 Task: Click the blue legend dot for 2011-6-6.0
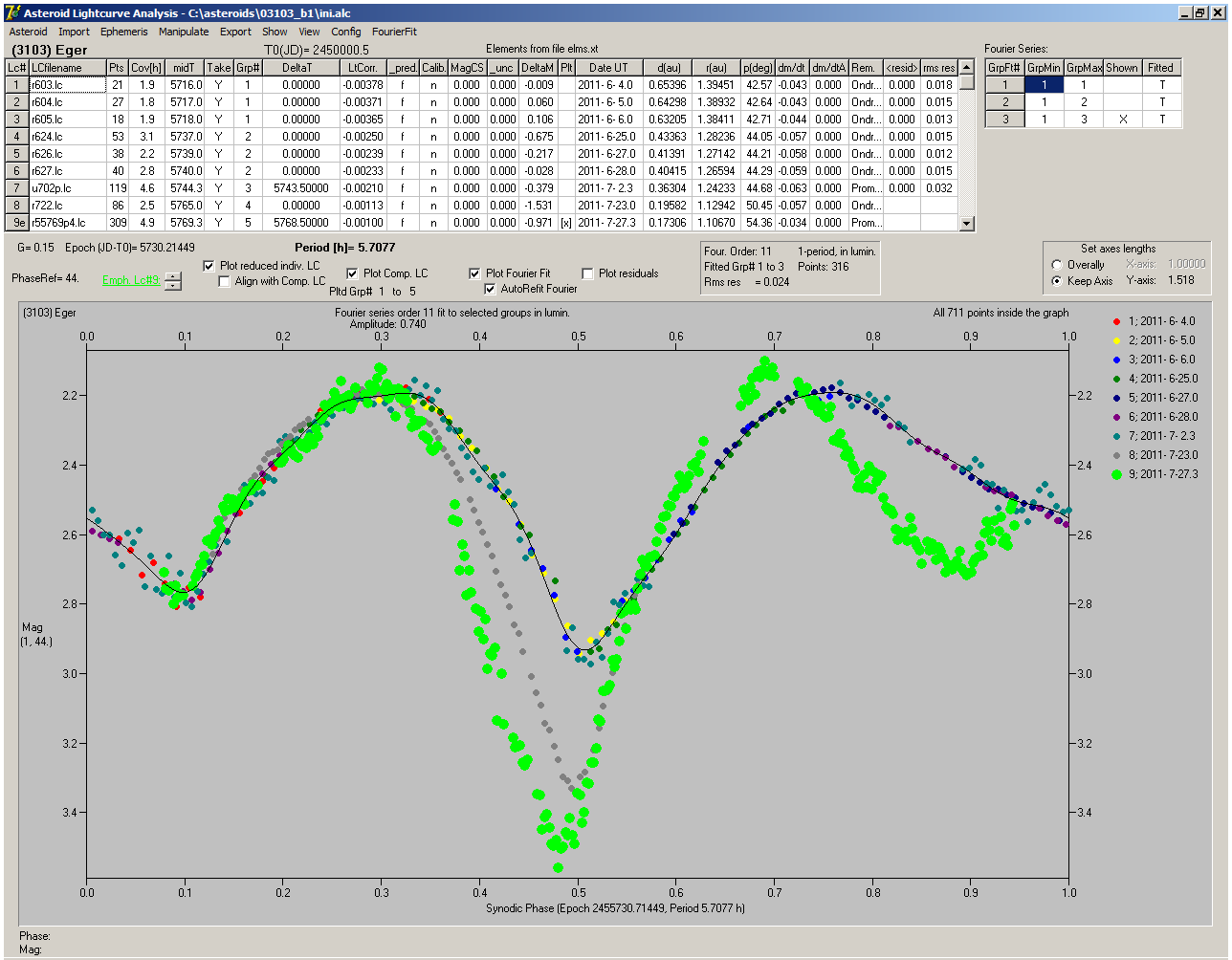(1116, 360)
